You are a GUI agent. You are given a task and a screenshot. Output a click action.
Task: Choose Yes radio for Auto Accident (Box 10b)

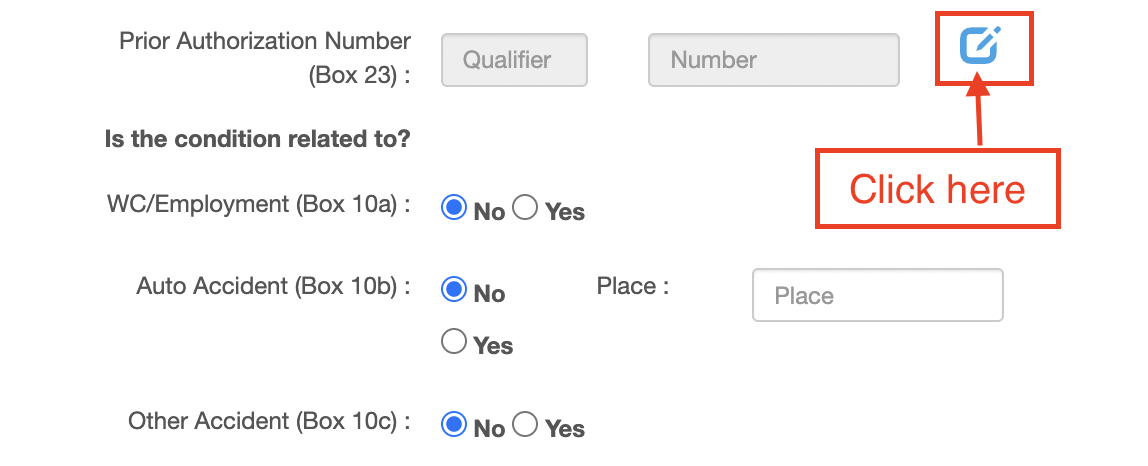pyautogui.click(x=454, y=341)
